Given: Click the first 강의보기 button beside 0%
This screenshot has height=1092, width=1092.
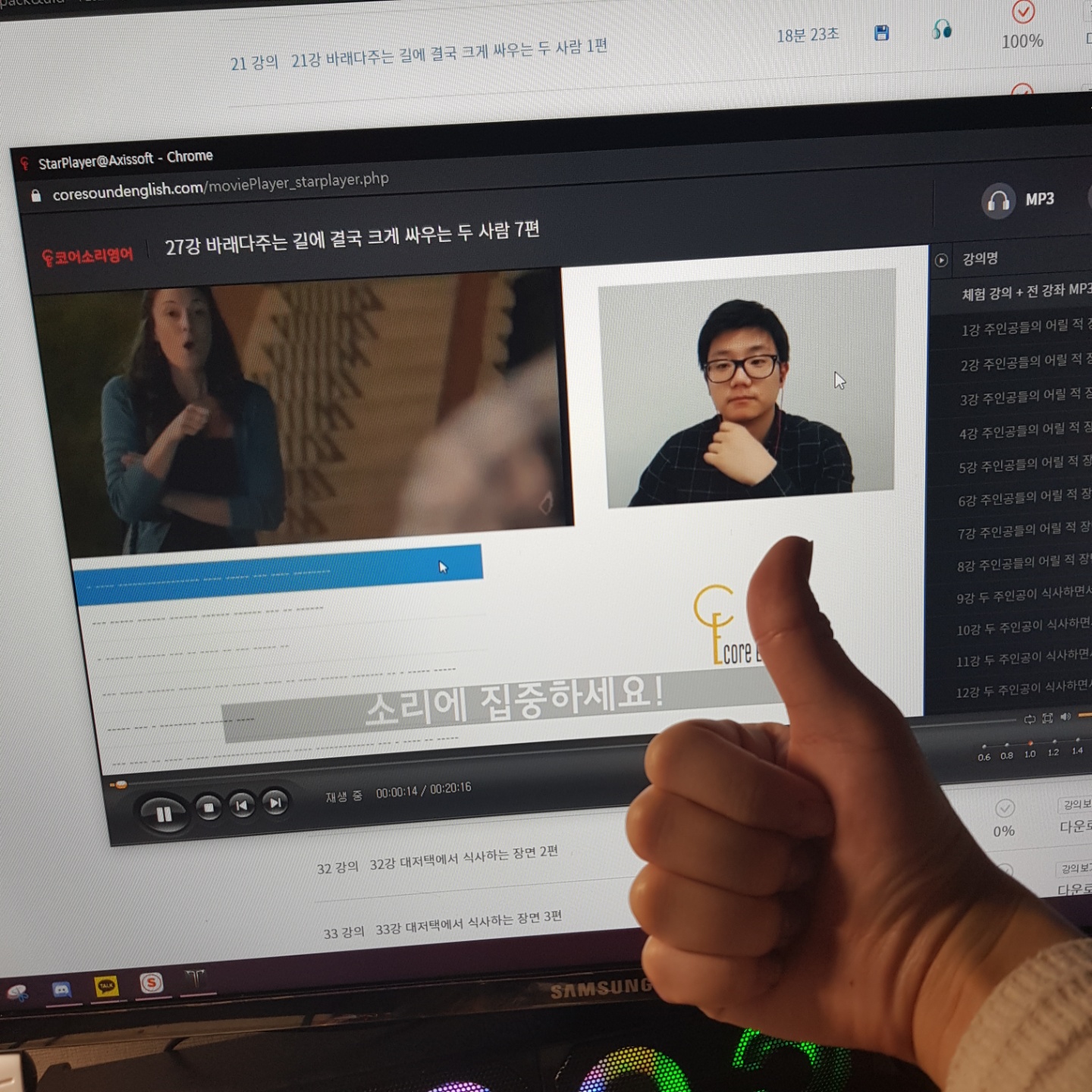Looking at the screenshot, I should coord(1076,804).
